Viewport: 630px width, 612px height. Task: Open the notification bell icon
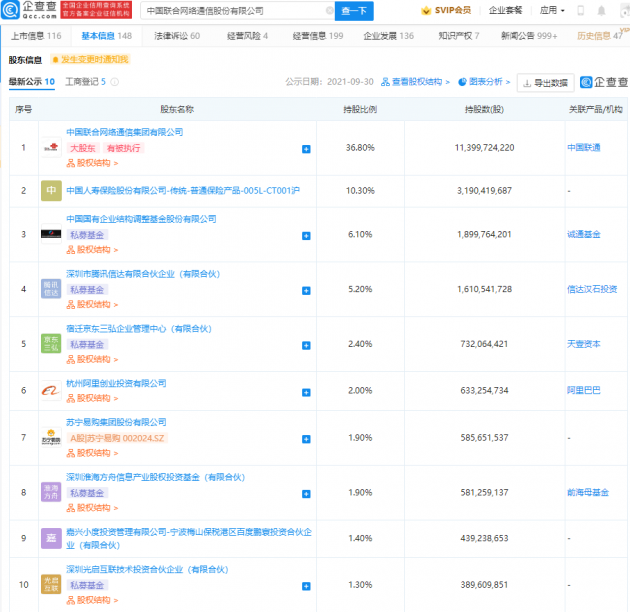601,11
